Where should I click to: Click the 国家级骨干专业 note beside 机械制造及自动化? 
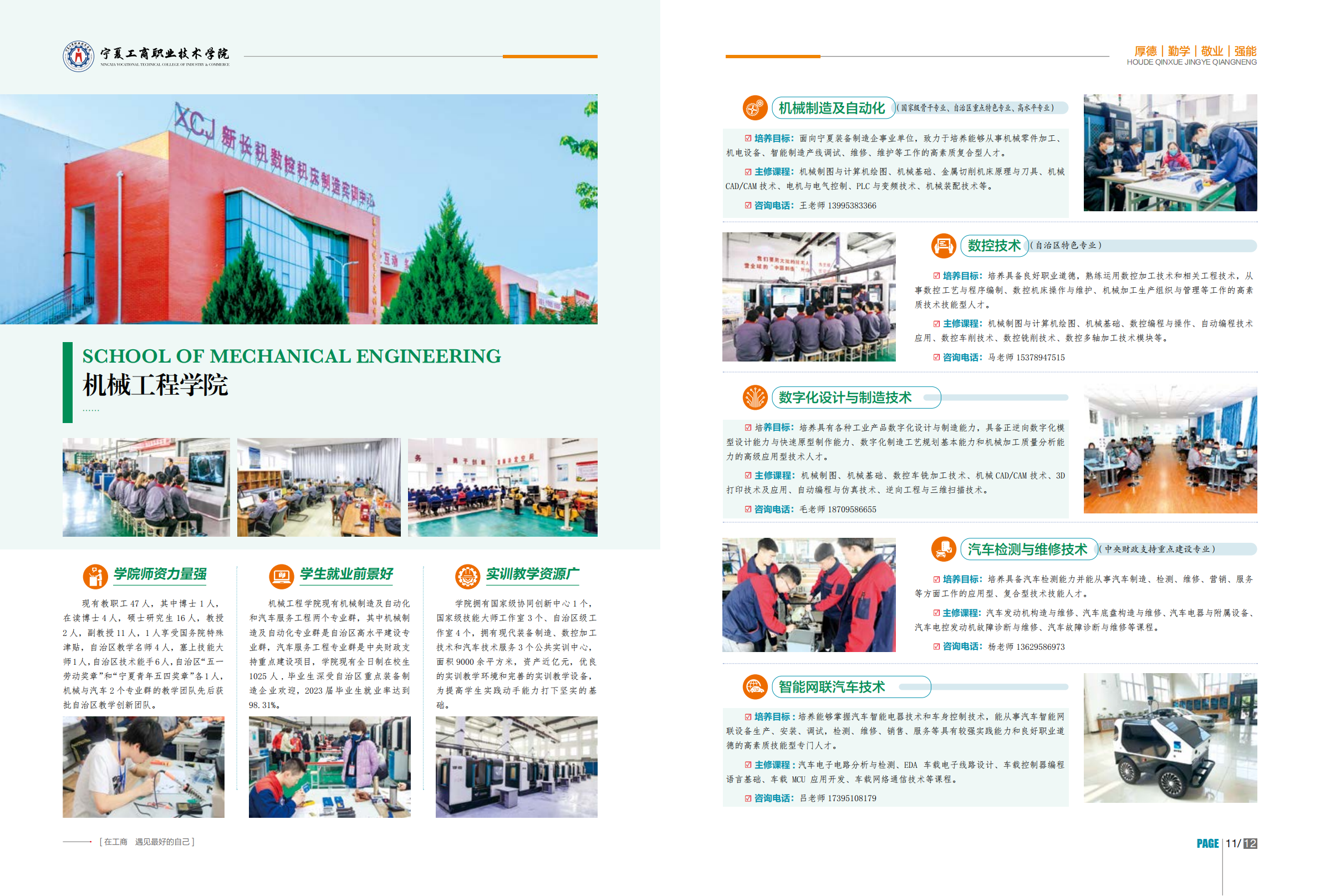(976, 108)
